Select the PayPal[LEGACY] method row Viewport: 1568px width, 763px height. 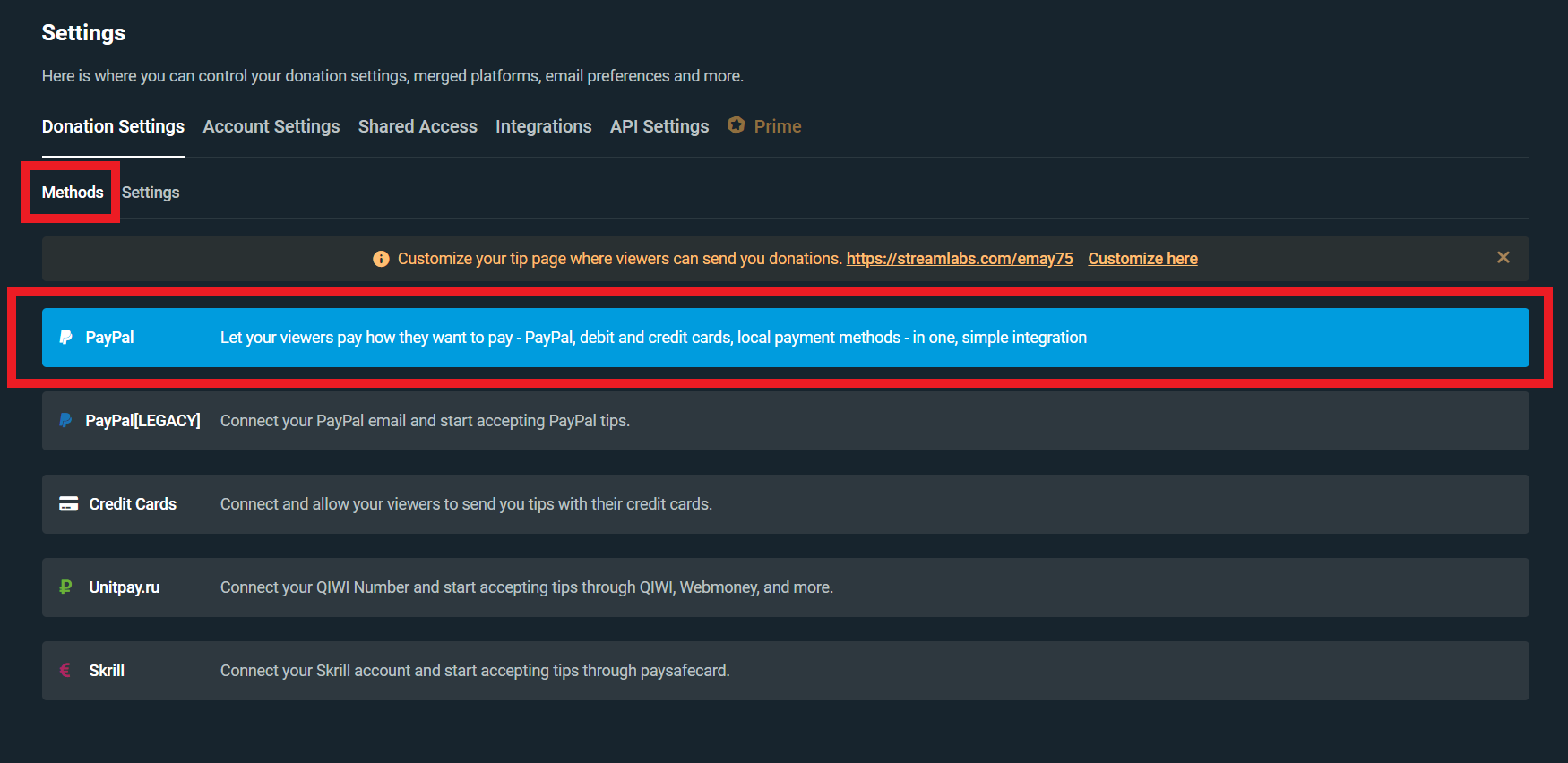coord(786,421)
